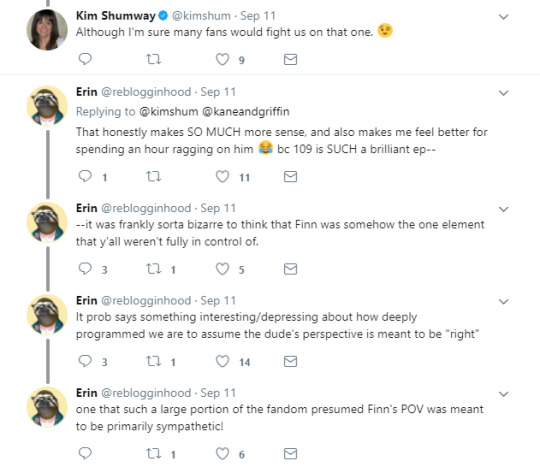
Task: Reply to Erin's 'deeply programmed' tweet
Action: pos(85,361)
